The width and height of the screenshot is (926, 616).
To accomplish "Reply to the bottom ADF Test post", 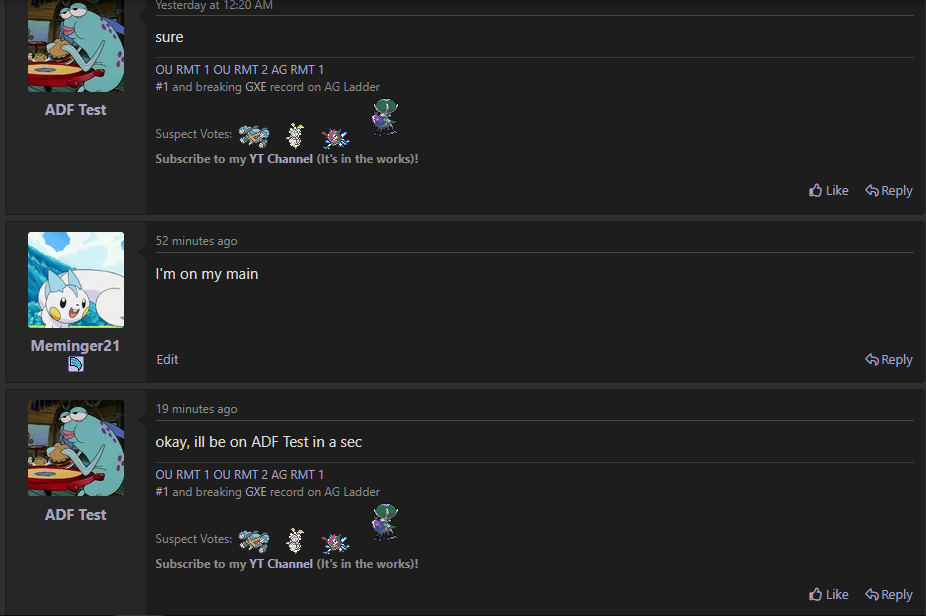I will click(888, 594).
